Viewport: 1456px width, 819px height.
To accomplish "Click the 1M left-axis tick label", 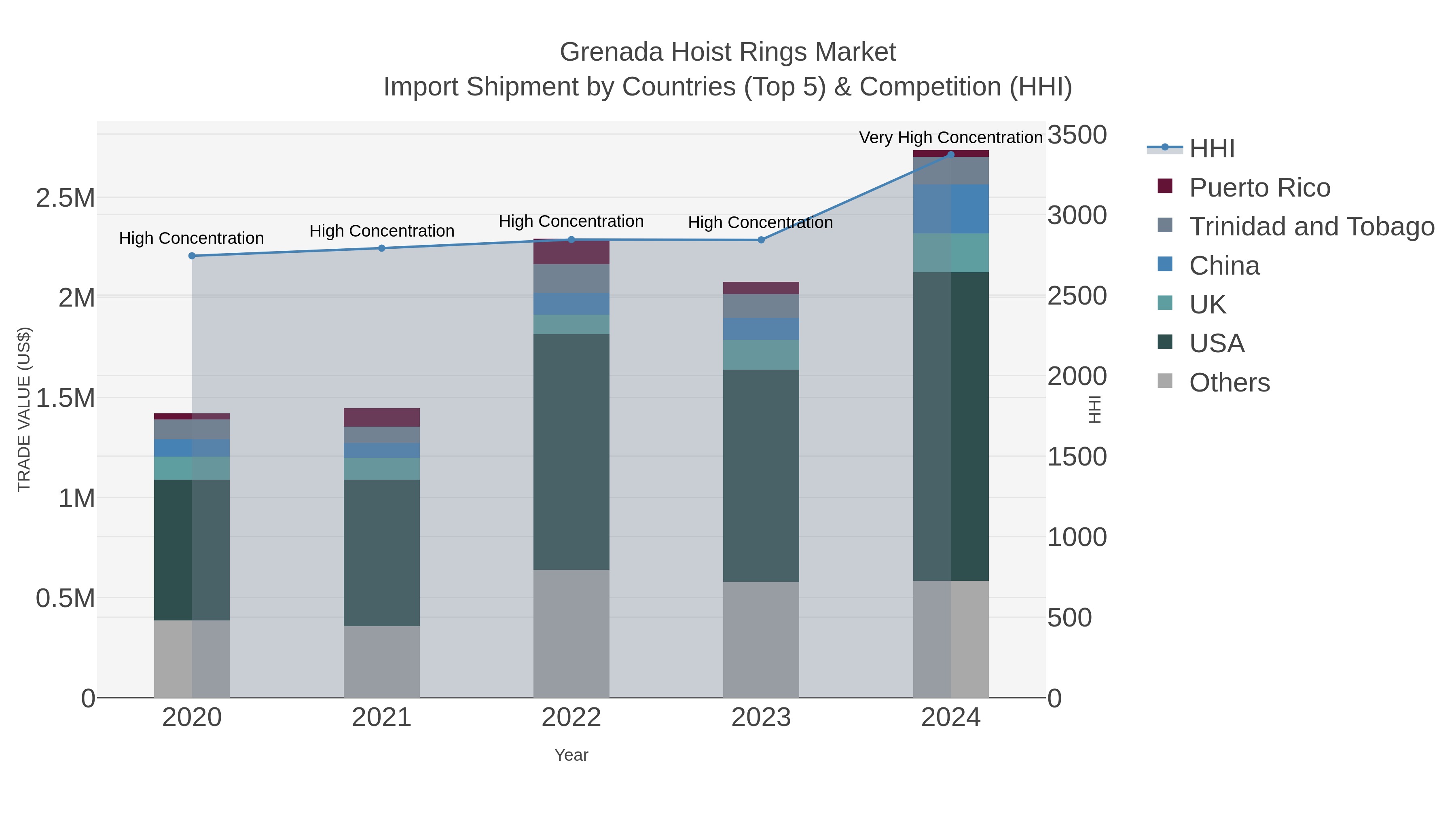I will pyautogui.click(x=77, y=498).
